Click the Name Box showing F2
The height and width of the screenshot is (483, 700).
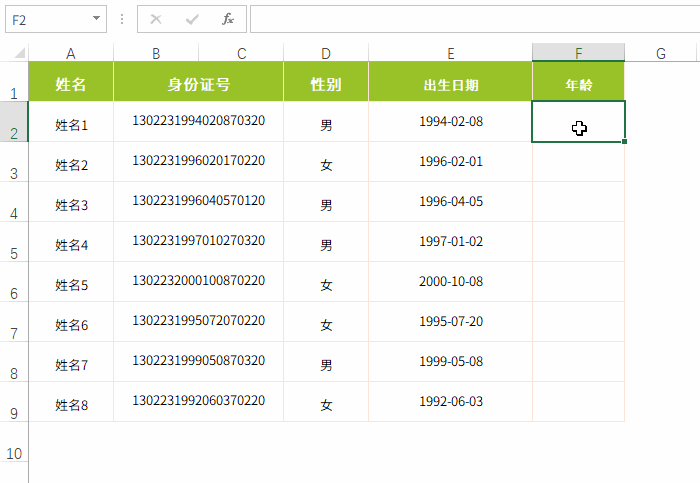[x=45, y=19]
